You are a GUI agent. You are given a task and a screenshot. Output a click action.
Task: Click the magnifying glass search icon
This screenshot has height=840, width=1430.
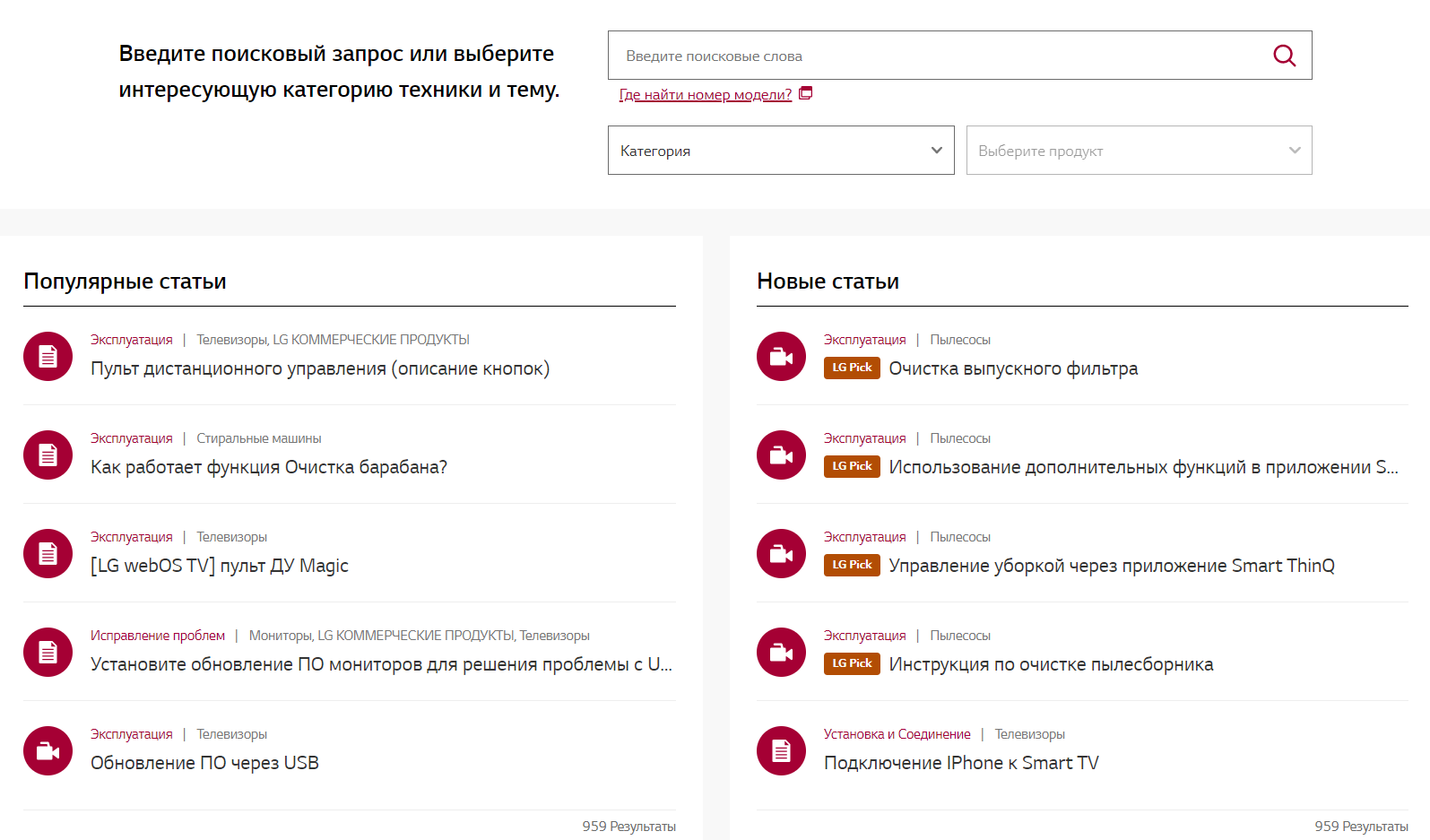point(1284,56)
